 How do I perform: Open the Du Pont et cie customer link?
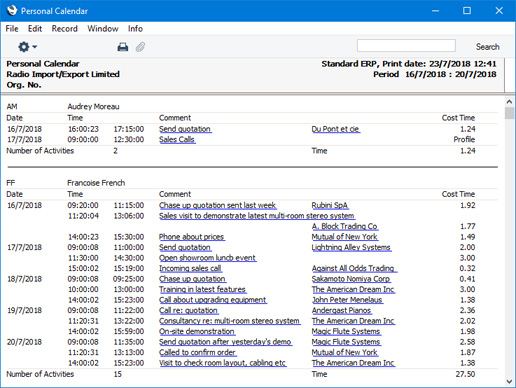point(335,129)
